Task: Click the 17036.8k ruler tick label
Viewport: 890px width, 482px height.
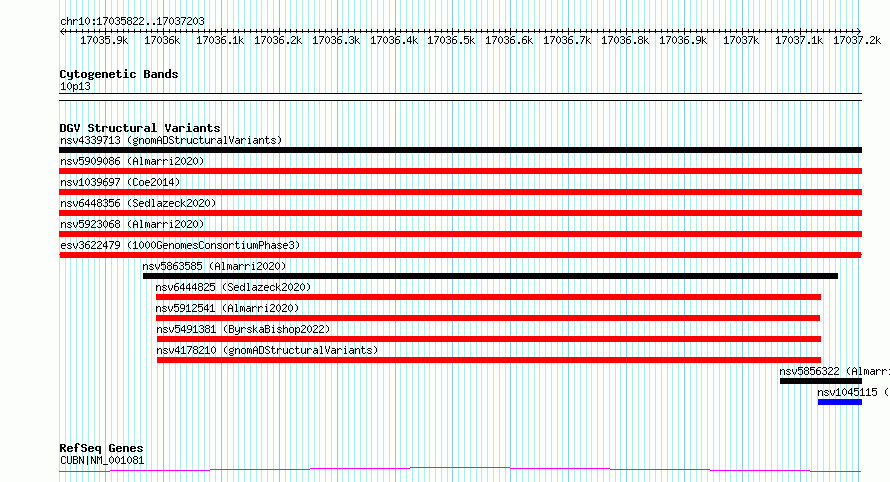Action: 625,40
